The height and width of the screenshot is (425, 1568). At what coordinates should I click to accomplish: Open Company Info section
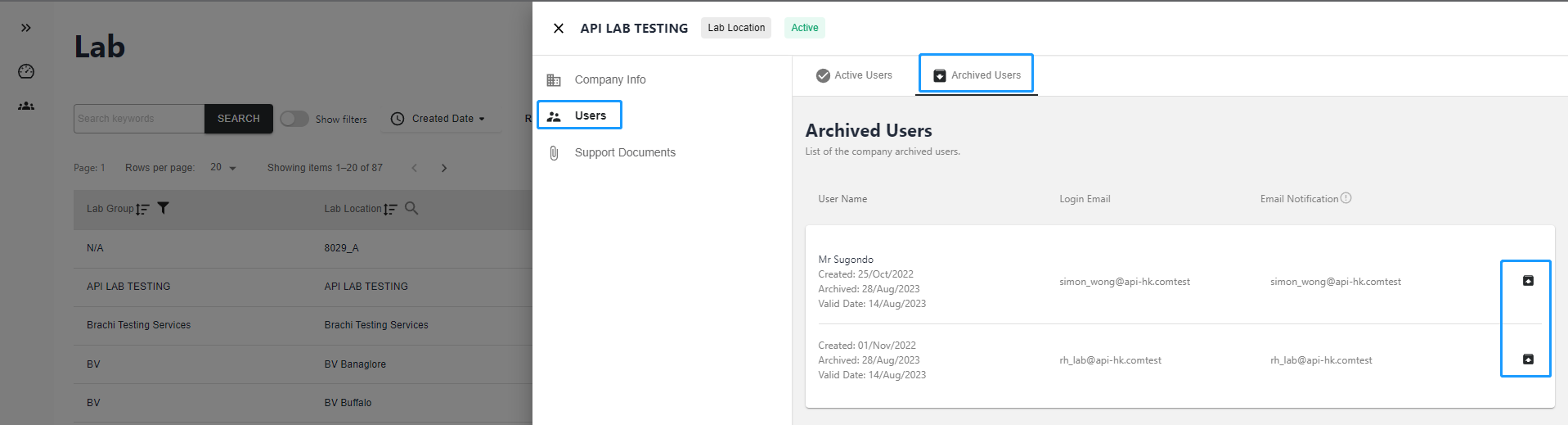[x=609, y=79]
